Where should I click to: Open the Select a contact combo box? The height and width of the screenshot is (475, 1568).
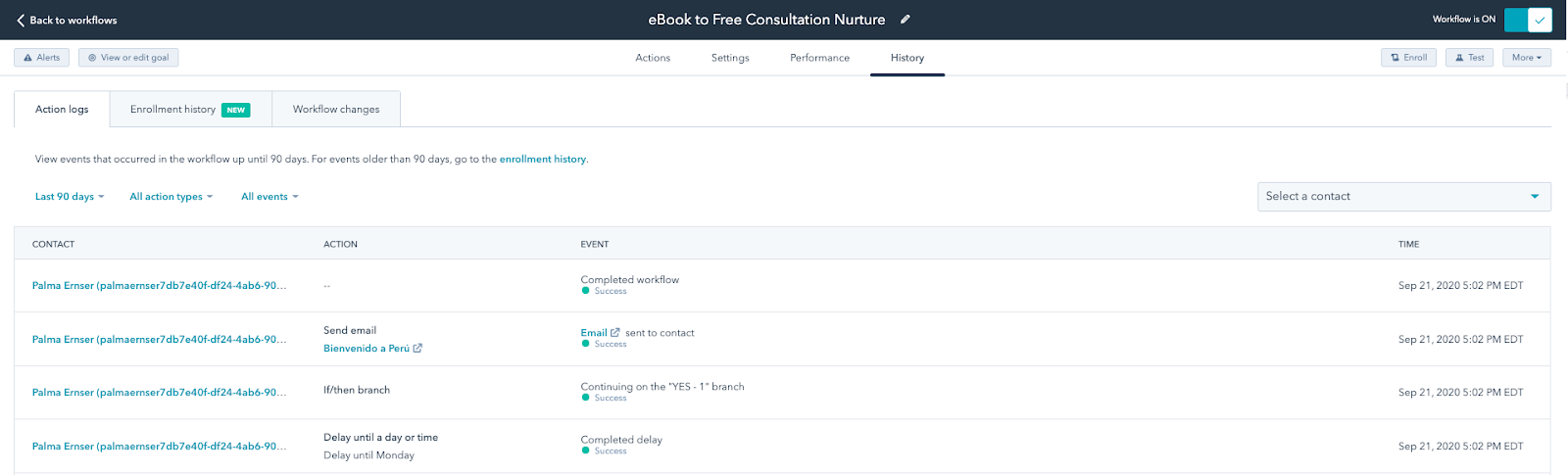click(1403, 197)
